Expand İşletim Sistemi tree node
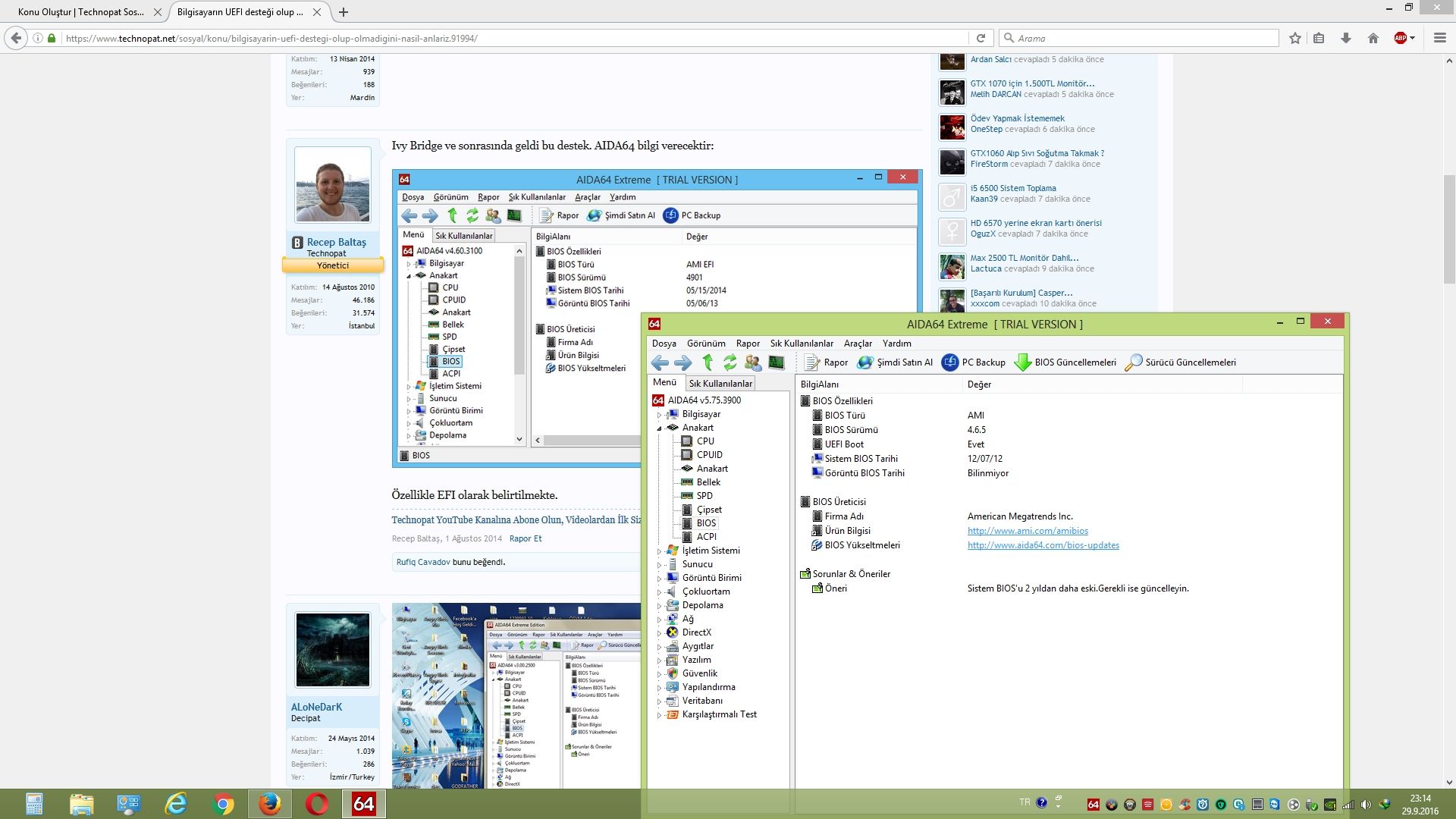This screenshot has width=1456, height=819. click(659, 551)
